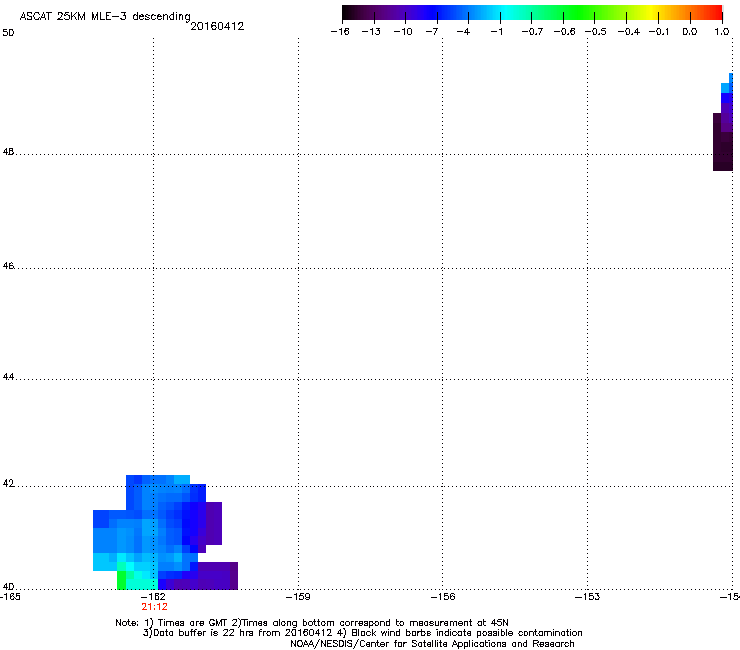Click the latitude axis label 44
This screenshot has height=650, width=740.
[x=8, y=377]
